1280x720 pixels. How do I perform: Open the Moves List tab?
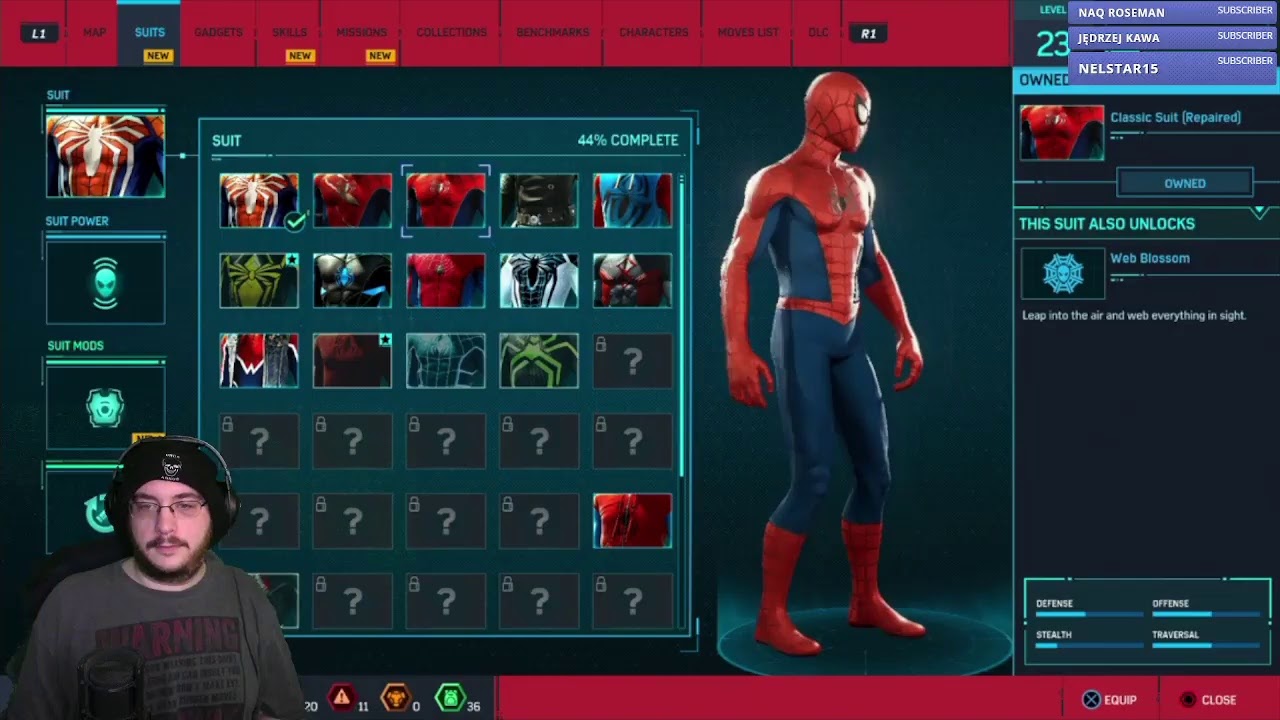(748, 33)
